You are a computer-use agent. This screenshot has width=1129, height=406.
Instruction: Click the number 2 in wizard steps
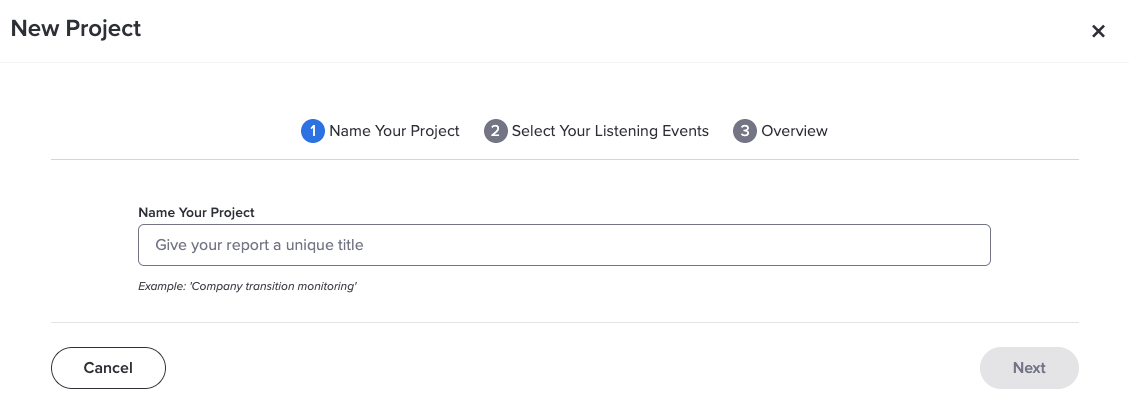click(x=495, y=131)
